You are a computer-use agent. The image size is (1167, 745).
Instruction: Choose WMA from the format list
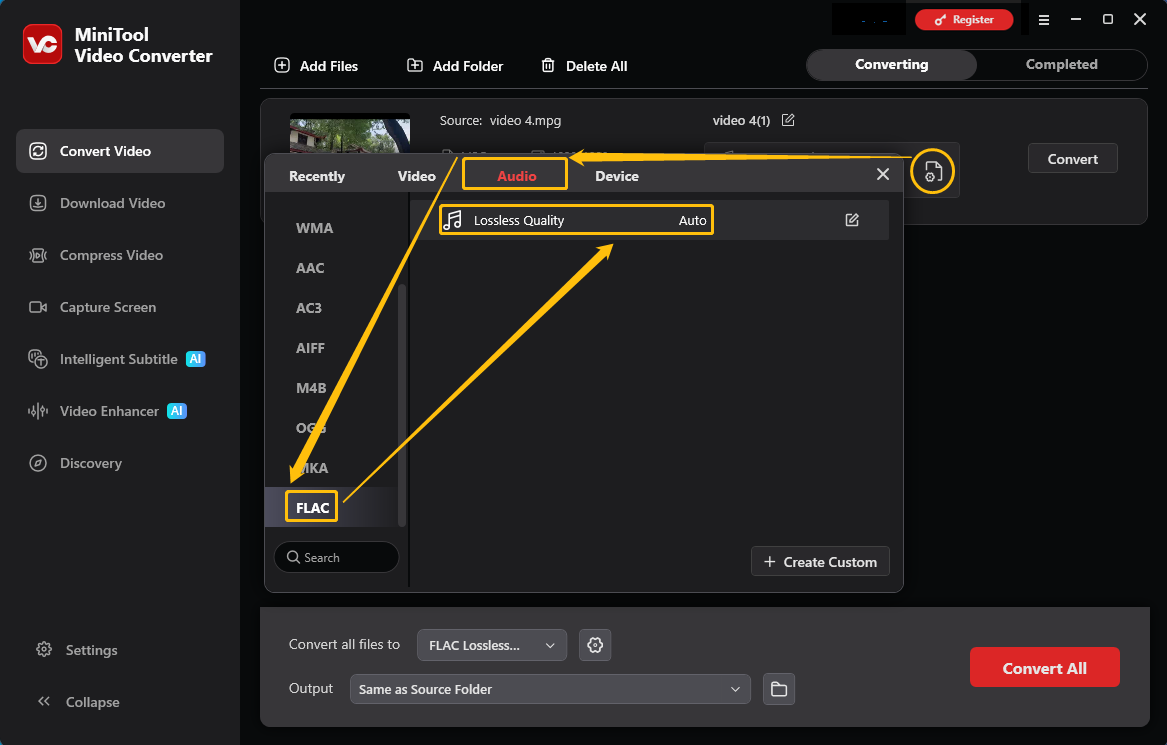[314, 228]
